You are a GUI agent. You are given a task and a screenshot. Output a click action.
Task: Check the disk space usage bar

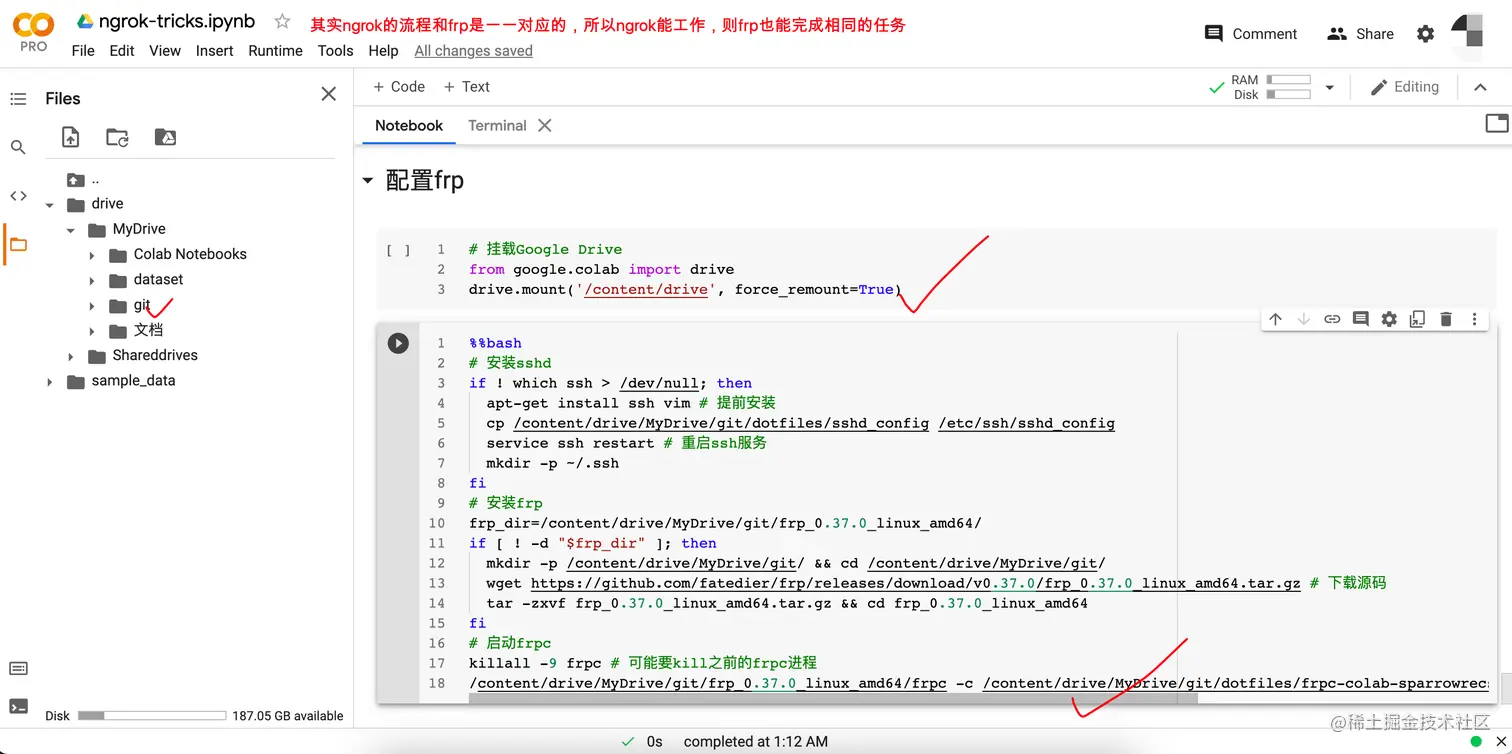point(150,716)
